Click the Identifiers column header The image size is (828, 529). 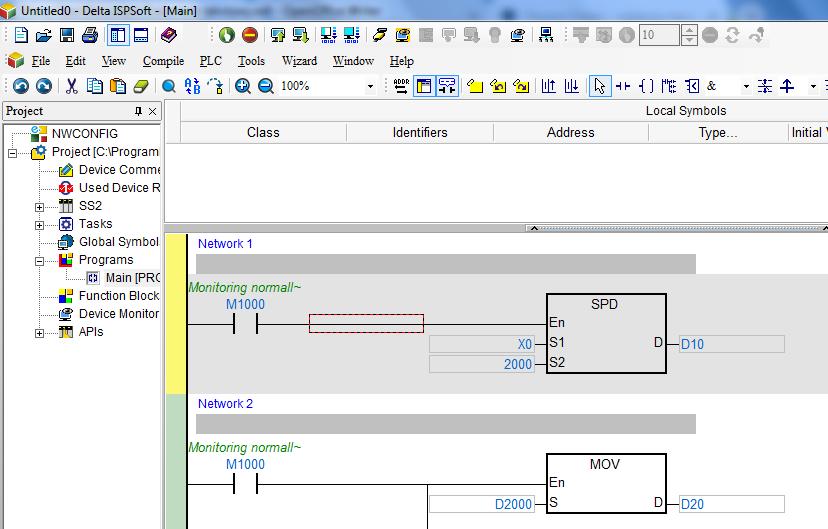420,132
